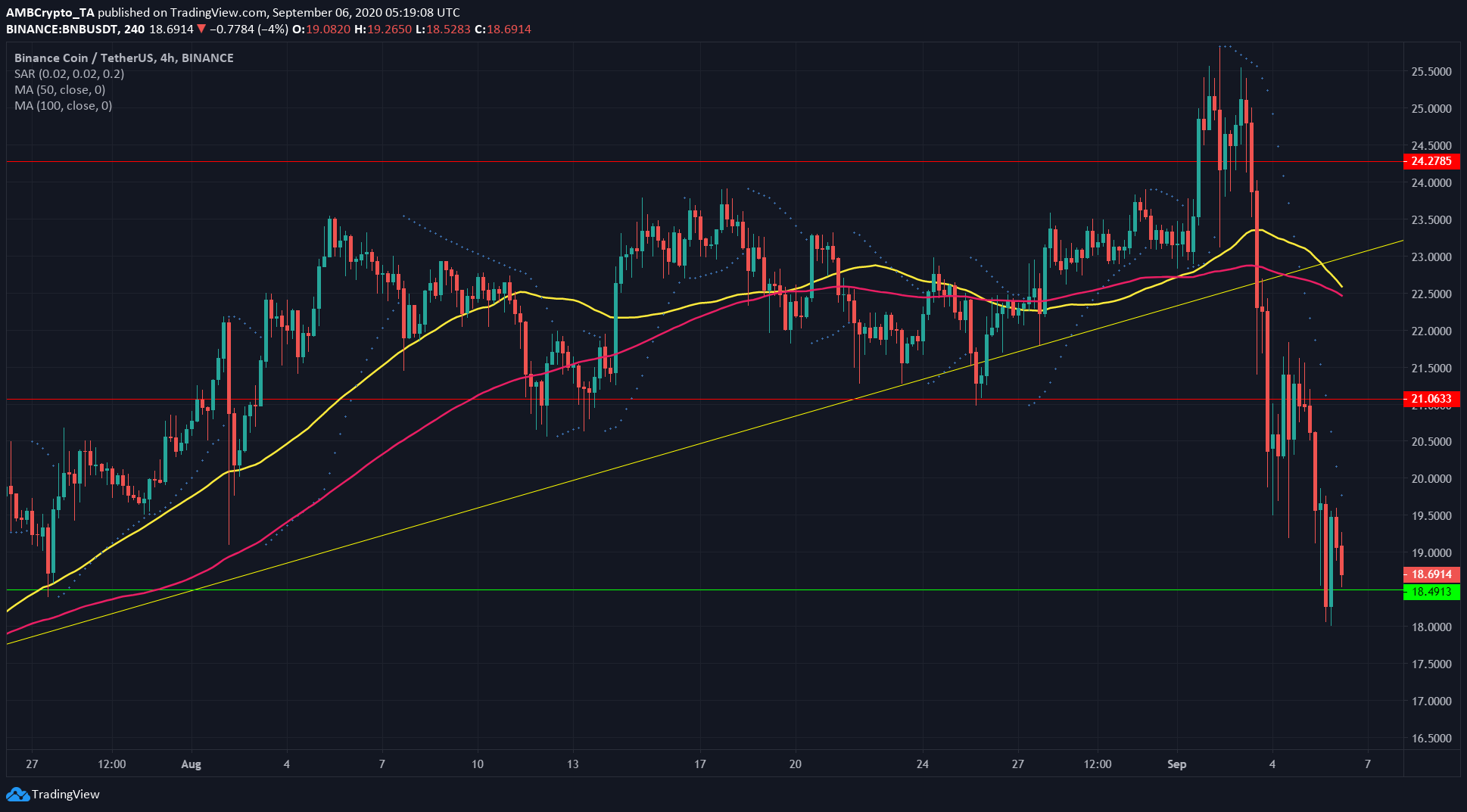Click the 24.5000 price axis label
Image resolution: width=1467 pixels, height=812 pixels.
[x=1431, y=145]
